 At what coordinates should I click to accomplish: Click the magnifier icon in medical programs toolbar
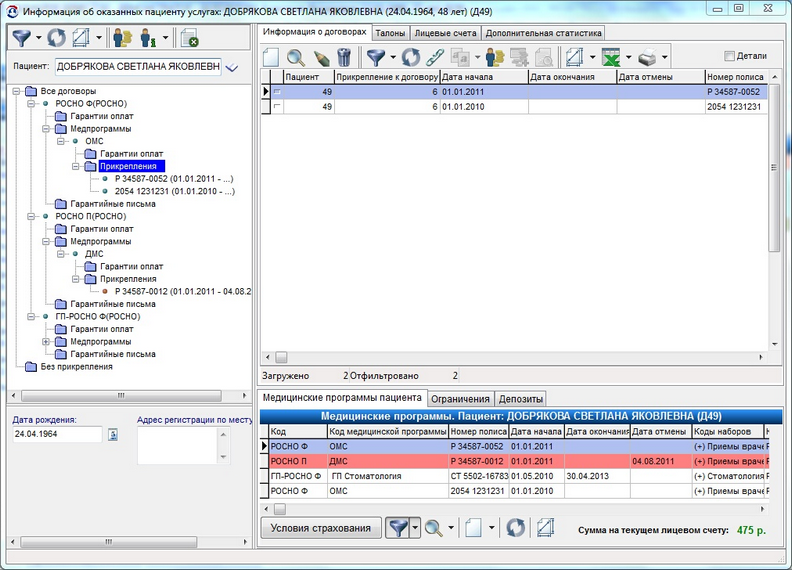(x=433, y=529)
